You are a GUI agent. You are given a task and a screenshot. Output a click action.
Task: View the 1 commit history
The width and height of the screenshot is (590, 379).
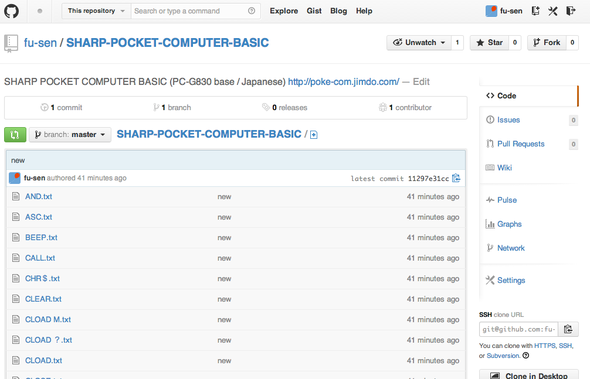click(x=61, y=107)
